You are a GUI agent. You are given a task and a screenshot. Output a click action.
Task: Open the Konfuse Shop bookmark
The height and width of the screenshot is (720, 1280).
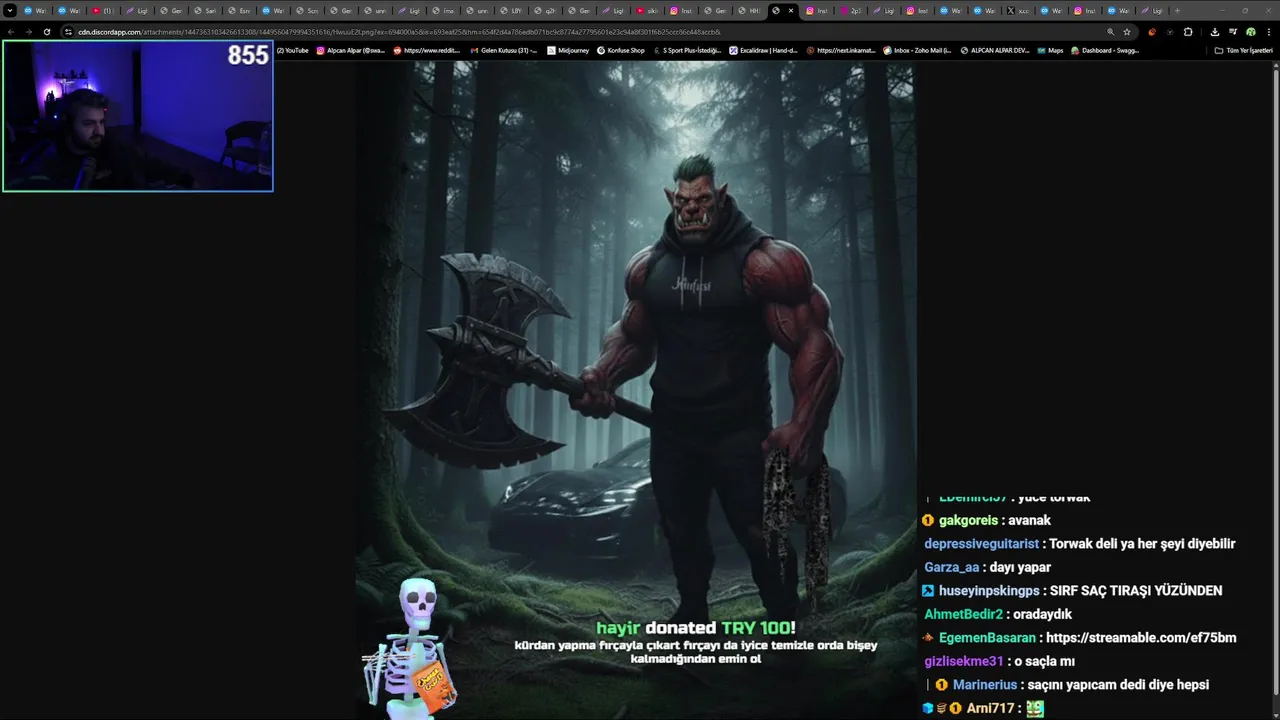pyautogui.click(x=621, y=50)
